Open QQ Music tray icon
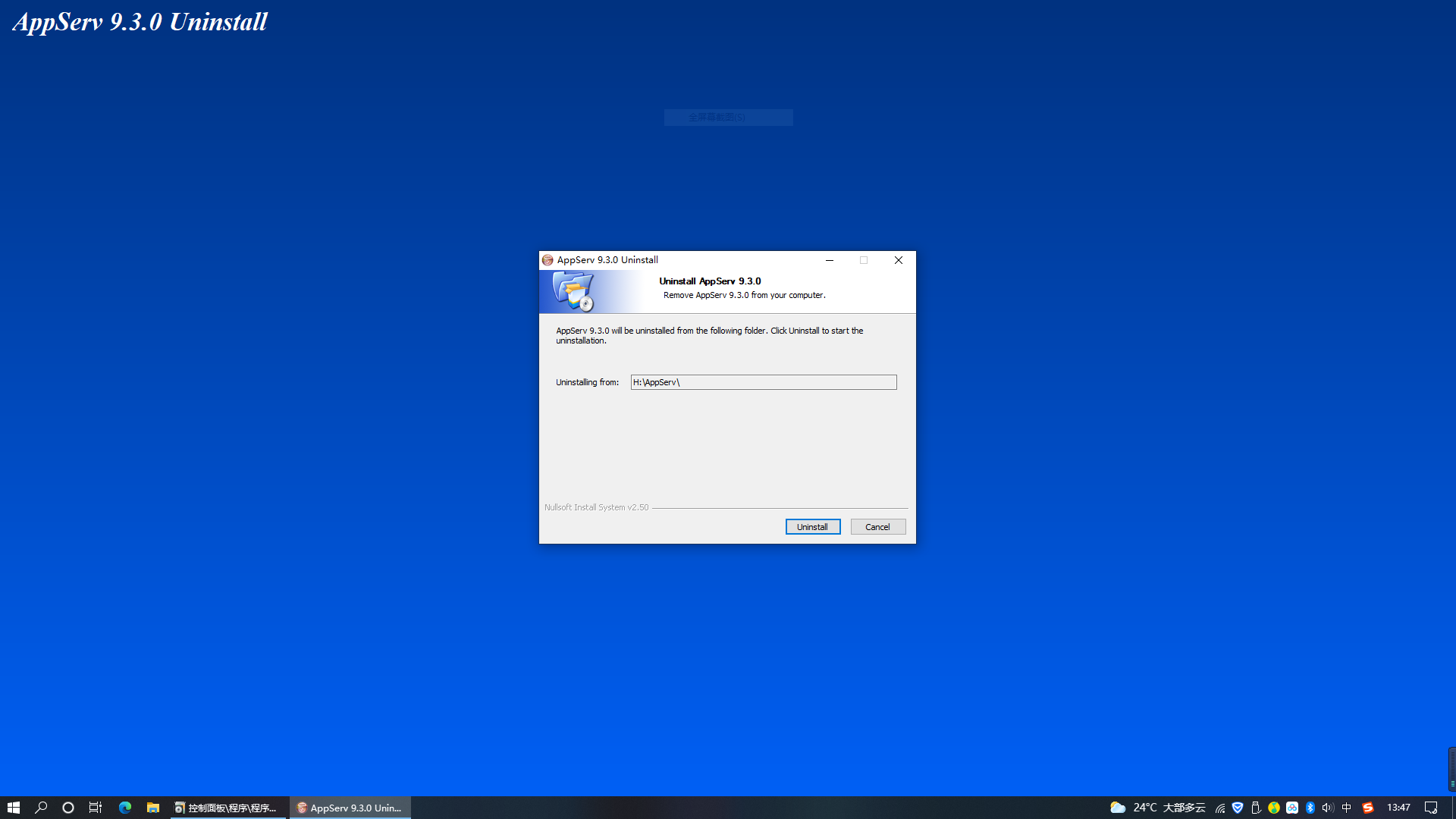This screenshot has height=819, width=1456. (x=1274, y=808)
